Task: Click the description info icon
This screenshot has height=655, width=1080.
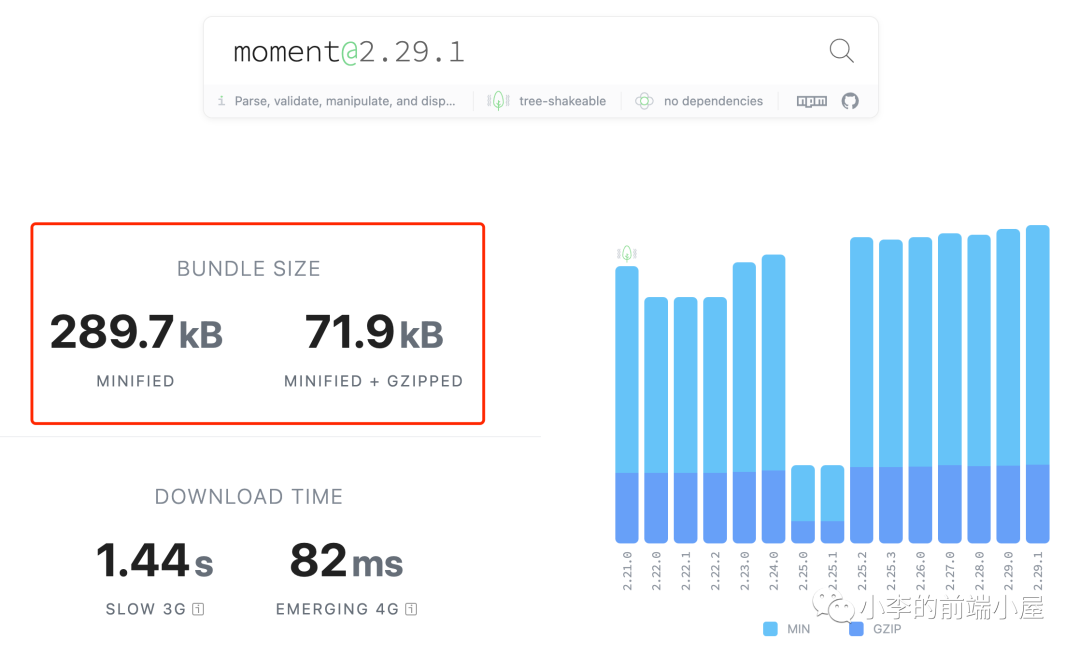Action: point(221,101)
